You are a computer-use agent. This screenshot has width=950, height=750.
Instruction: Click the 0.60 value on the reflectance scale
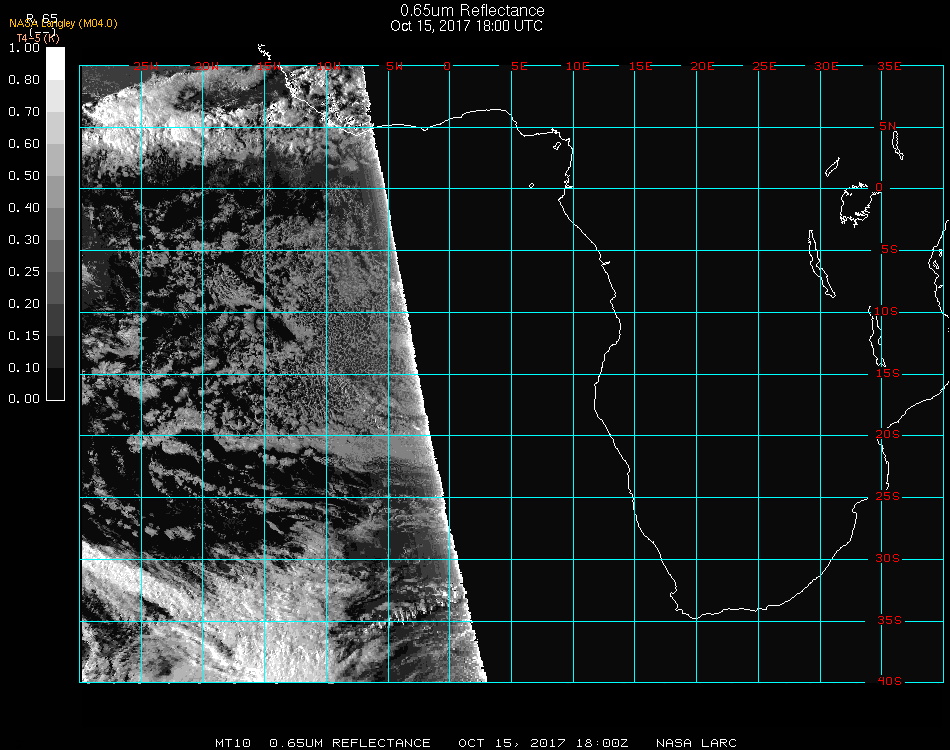24,144
